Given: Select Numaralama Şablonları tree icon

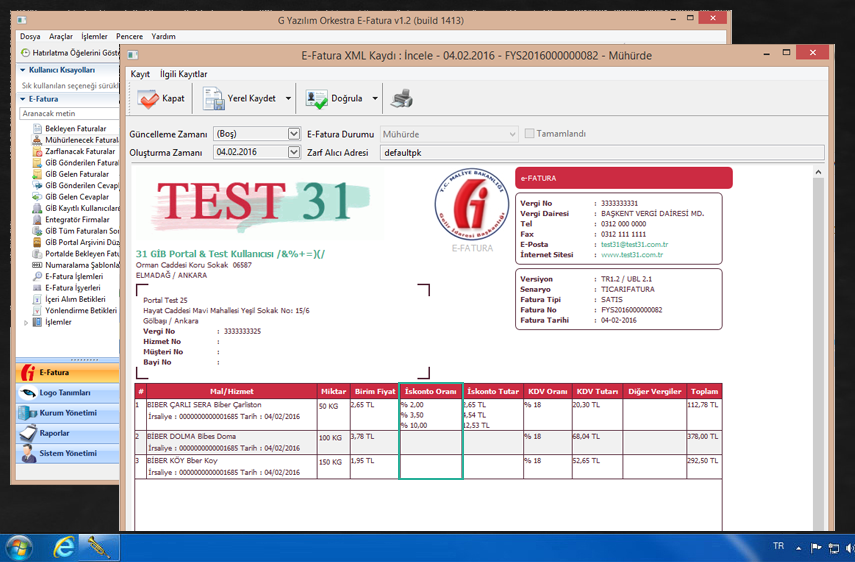Looking at the screenshot, I should coord(37,265).
